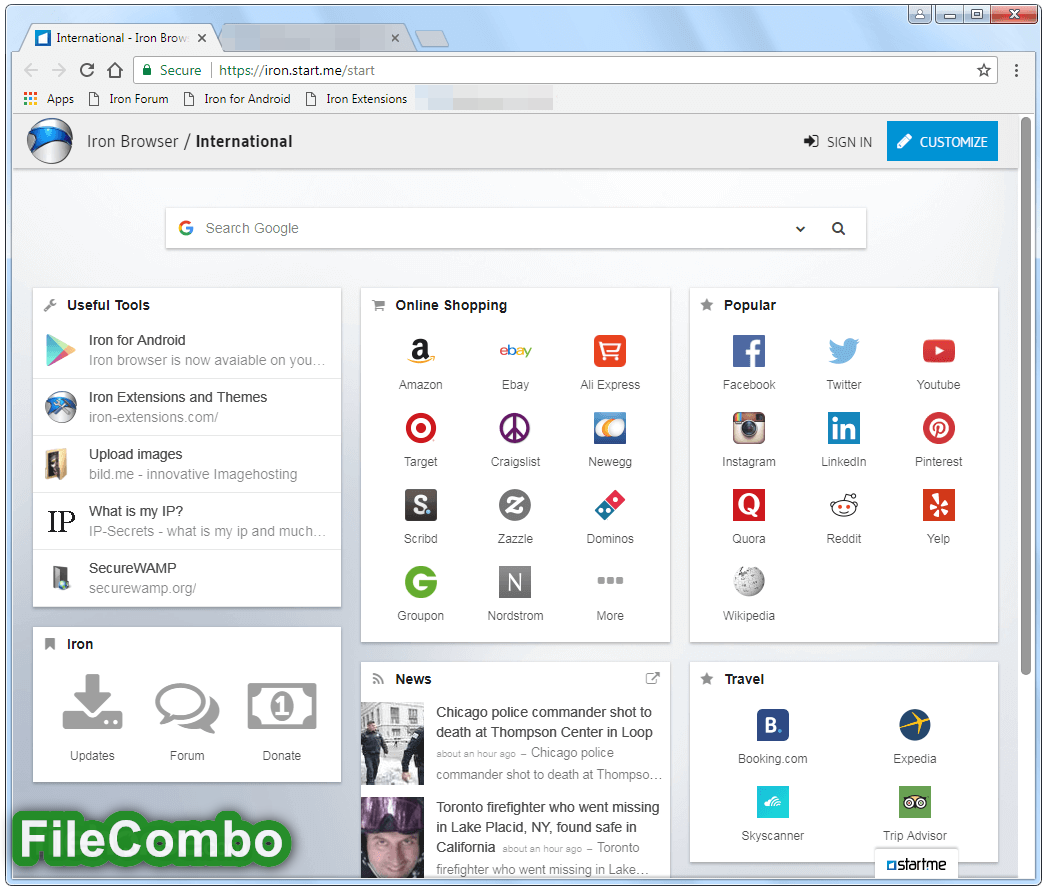The height and width of the screenshot is (891, 1047).
Task: Click the magnifier search button
Action: (839, 228)
